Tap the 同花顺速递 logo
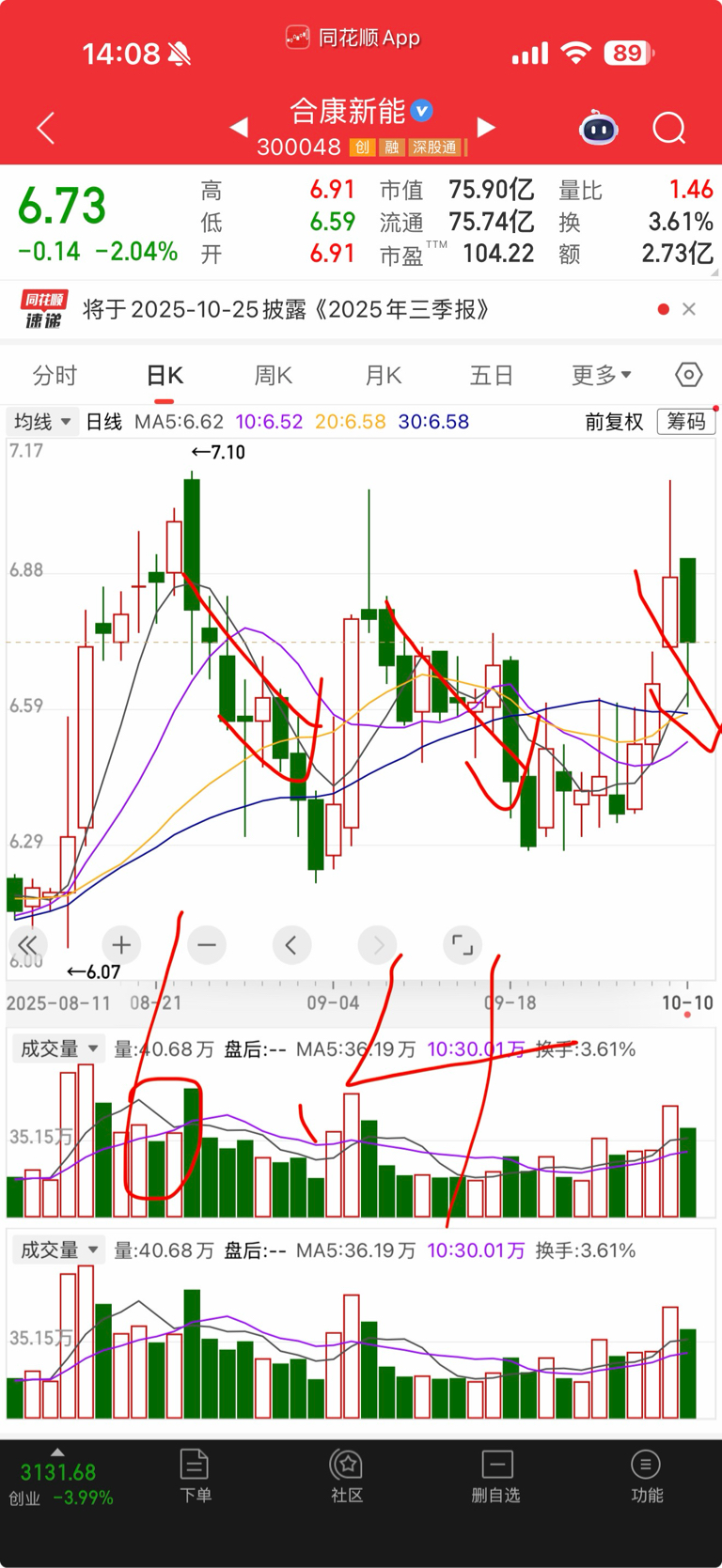The image size is (722, 1568). coord(44,309)
